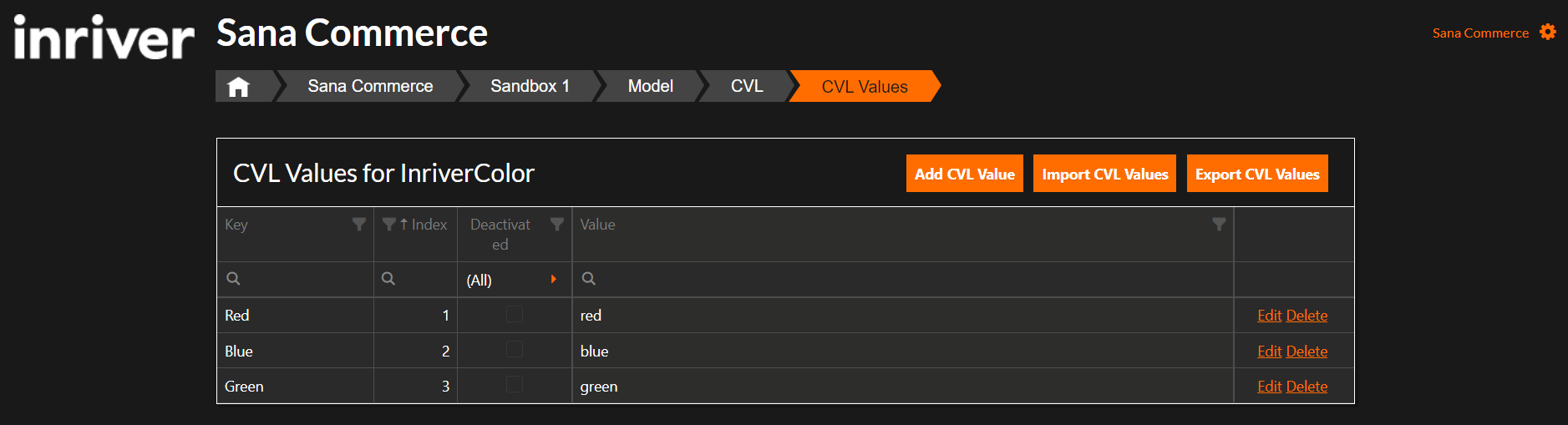This screenshot has height=425, width=1568.
Task: Click index cell 1 in Red row
Action: (415, 316)
